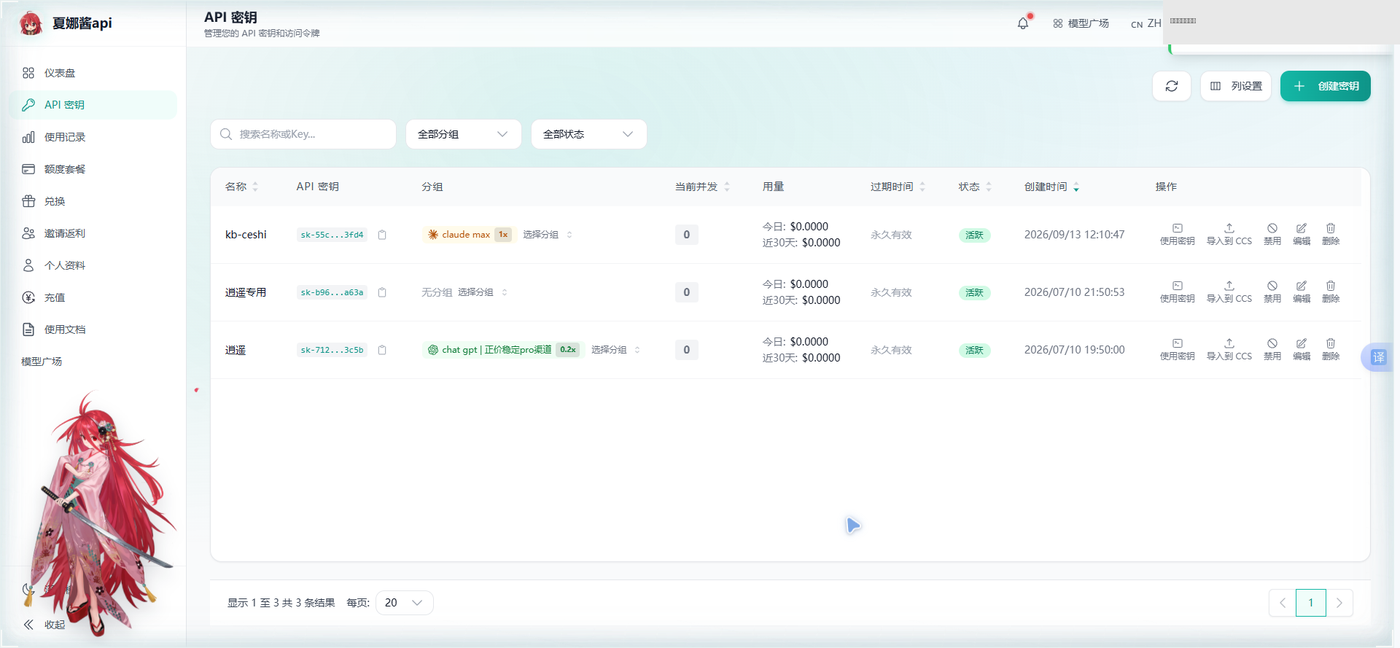
Task: Click 删除 for sk-712...3c5b key
Action: pyautogui.click(x=1330, y=350)
